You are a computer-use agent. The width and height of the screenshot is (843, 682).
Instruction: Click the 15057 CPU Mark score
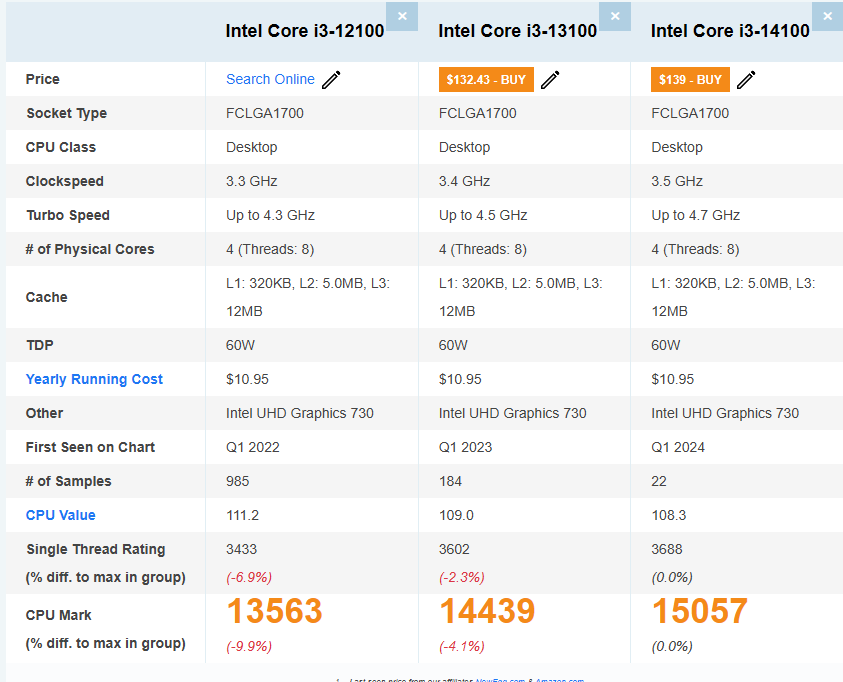700,611
